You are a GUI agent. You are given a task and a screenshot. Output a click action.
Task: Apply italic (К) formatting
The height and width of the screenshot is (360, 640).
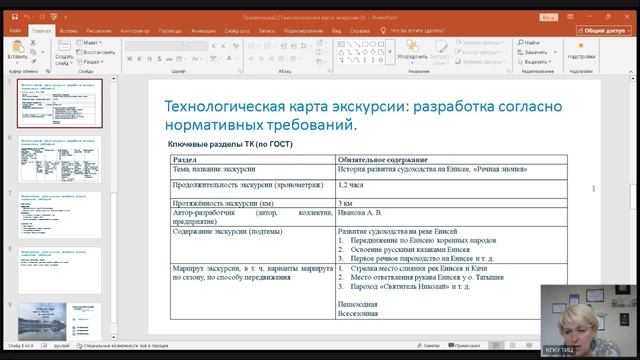point(139,59)
